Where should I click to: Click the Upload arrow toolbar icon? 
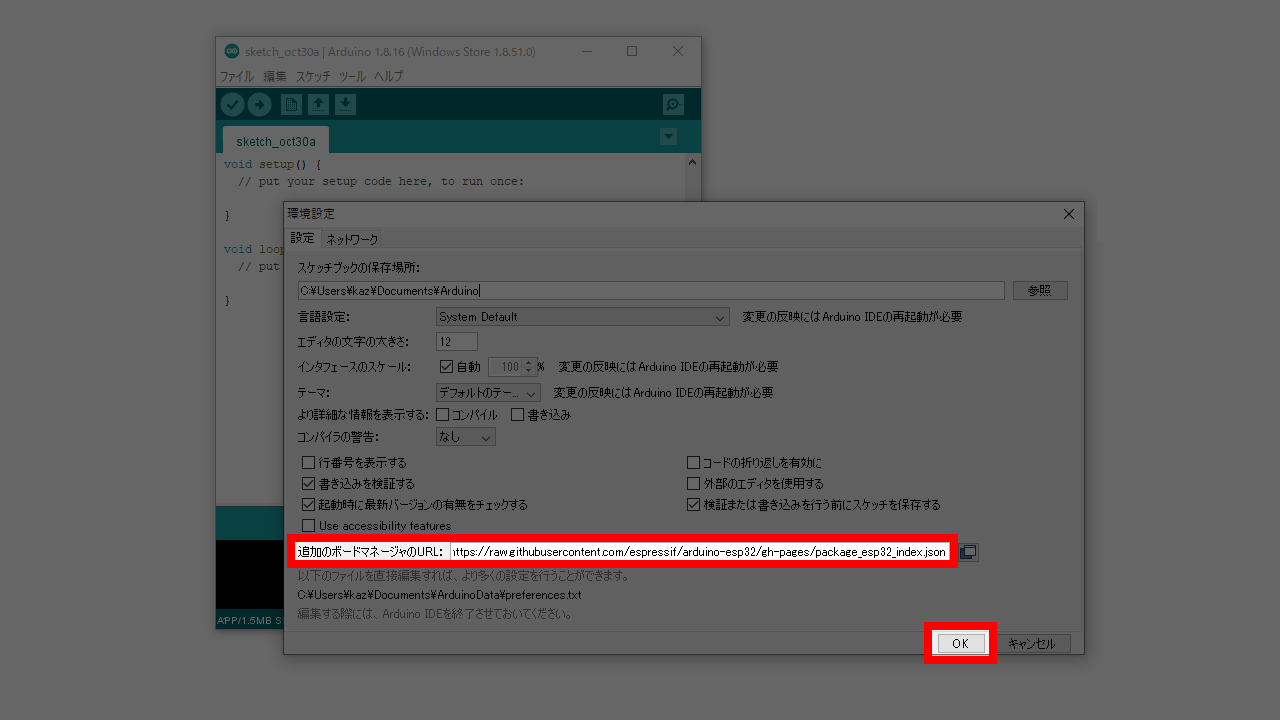pos(259,104)
